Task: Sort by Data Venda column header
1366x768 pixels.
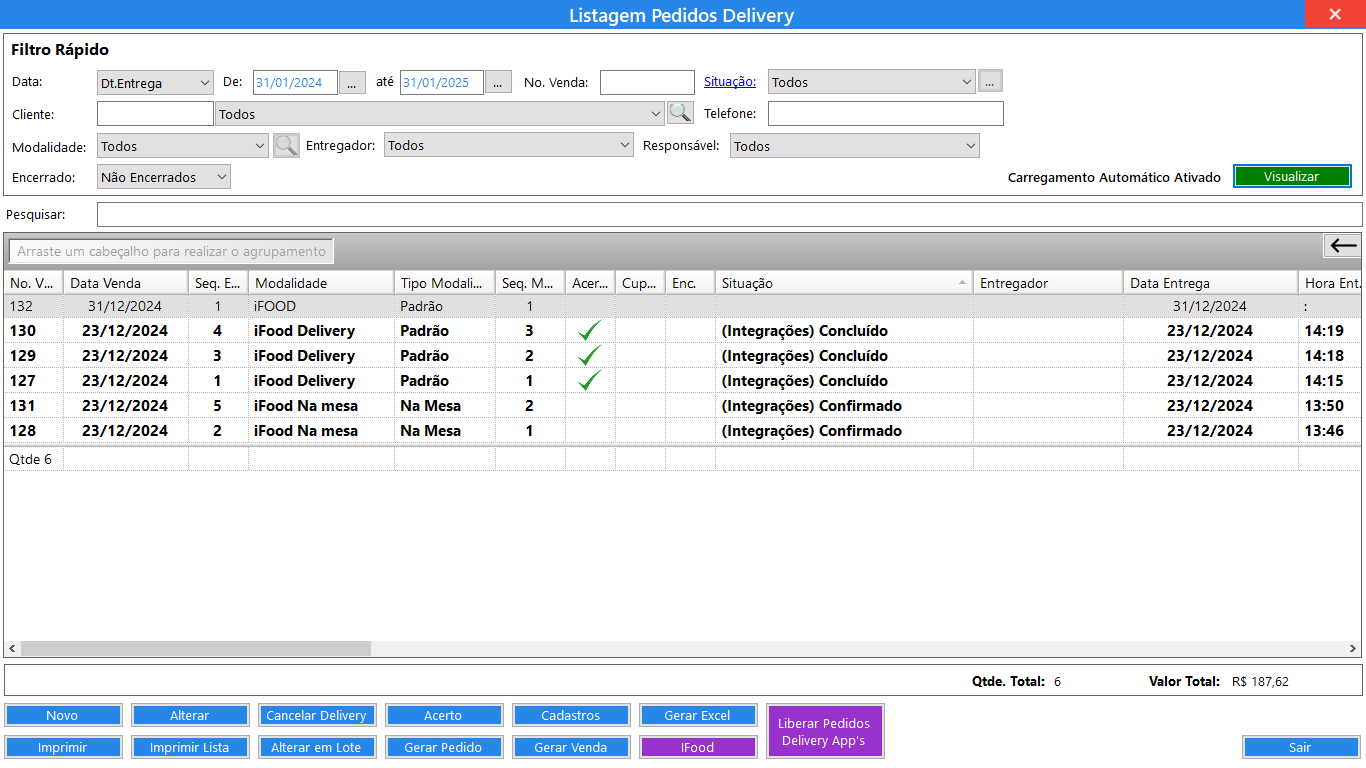Action: (x=126, y=283)
